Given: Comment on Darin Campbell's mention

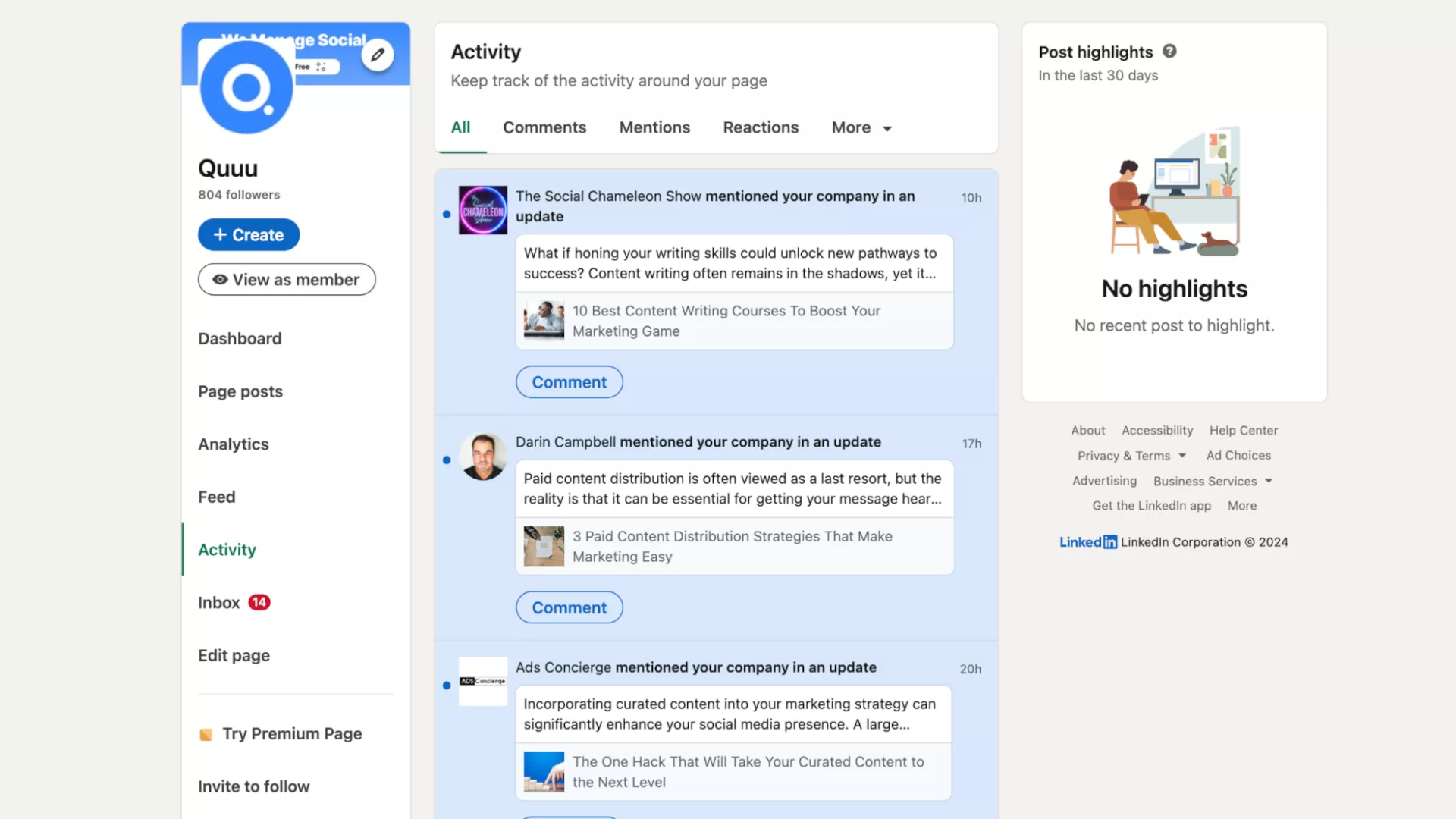Looking at the screenshot, I should (569, 607).
